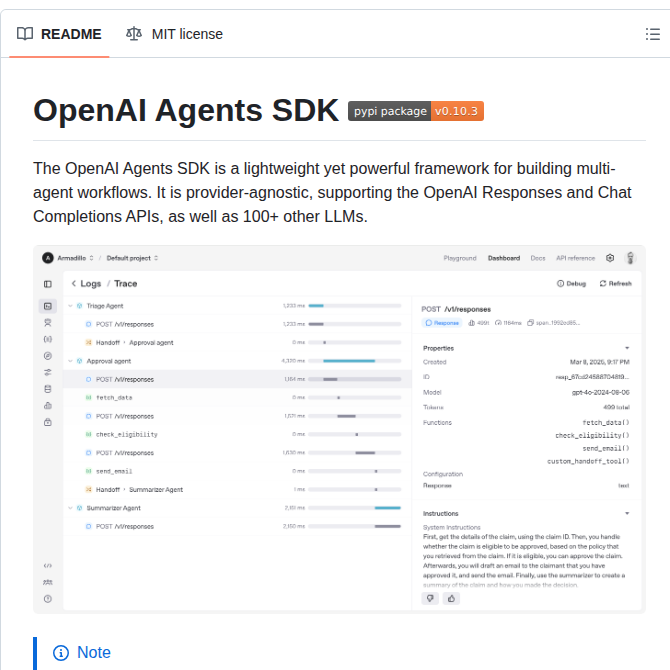The image size is (670, 670).
Task: Collapse the Properties section caret
Action: point(627,348)
